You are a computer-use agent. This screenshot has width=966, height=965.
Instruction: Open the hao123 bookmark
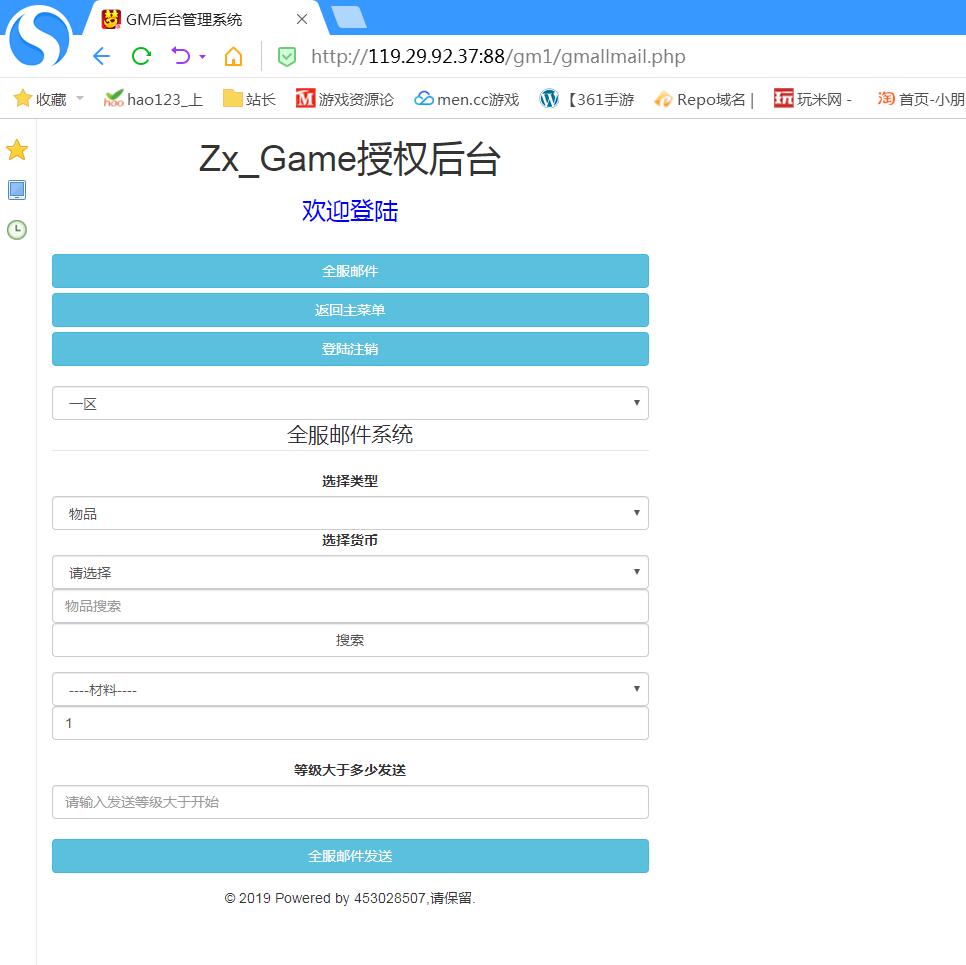[x=153, y=99]
